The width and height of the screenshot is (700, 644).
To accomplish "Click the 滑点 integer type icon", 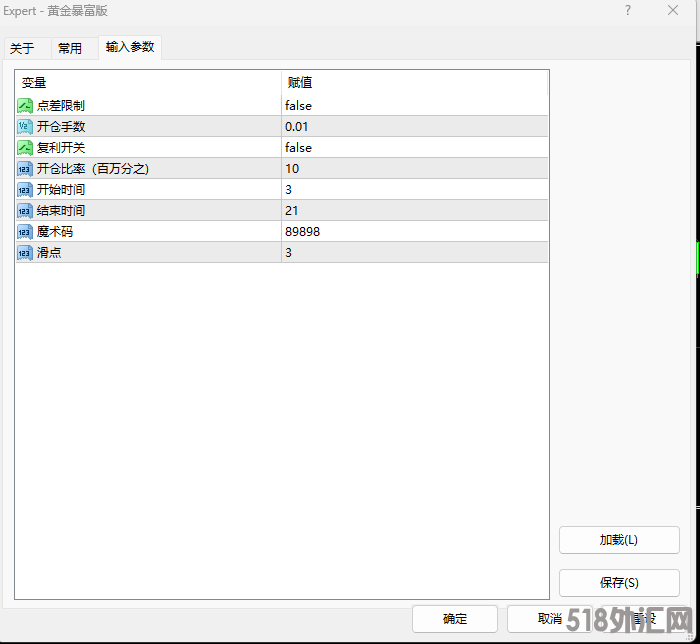I will [x=25, y=252].
